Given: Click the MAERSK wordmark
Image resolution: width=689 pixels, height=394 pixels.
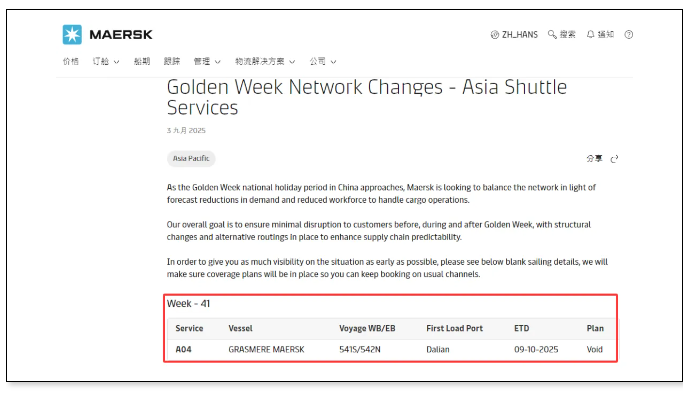Looking at the screenshot, I should (121, 34).
